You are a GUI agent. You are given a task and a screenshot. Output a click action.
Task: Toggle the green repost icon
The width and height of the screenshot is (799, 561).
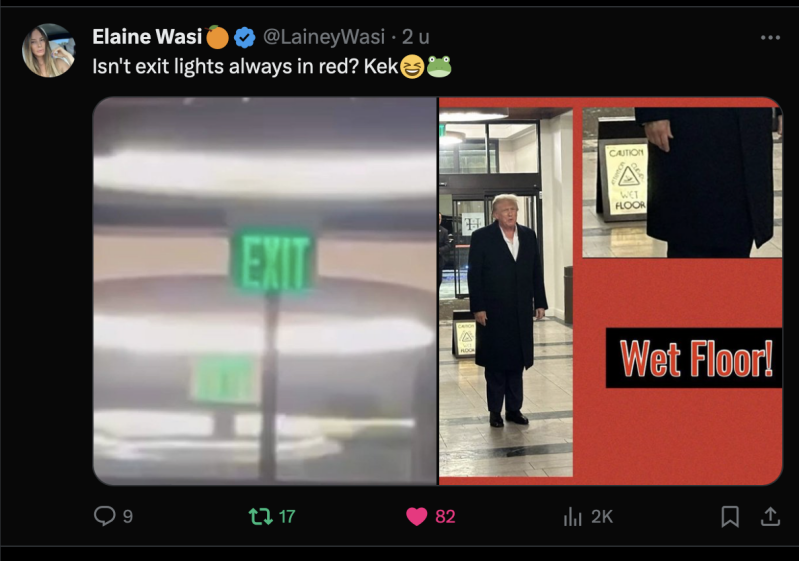260,516
